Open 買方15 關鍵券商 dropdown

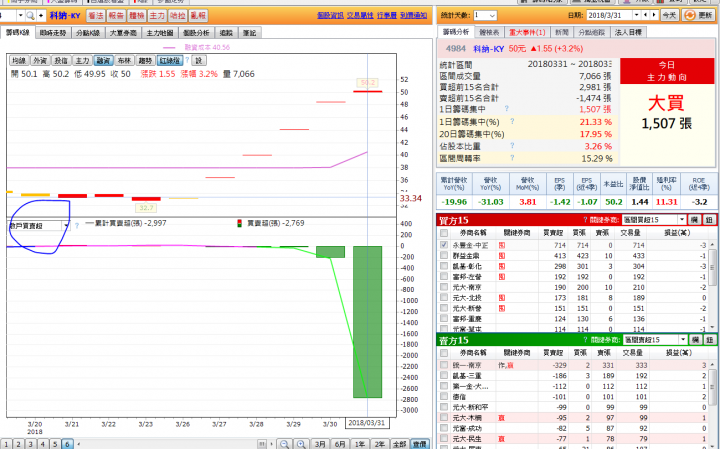(682, 220)
